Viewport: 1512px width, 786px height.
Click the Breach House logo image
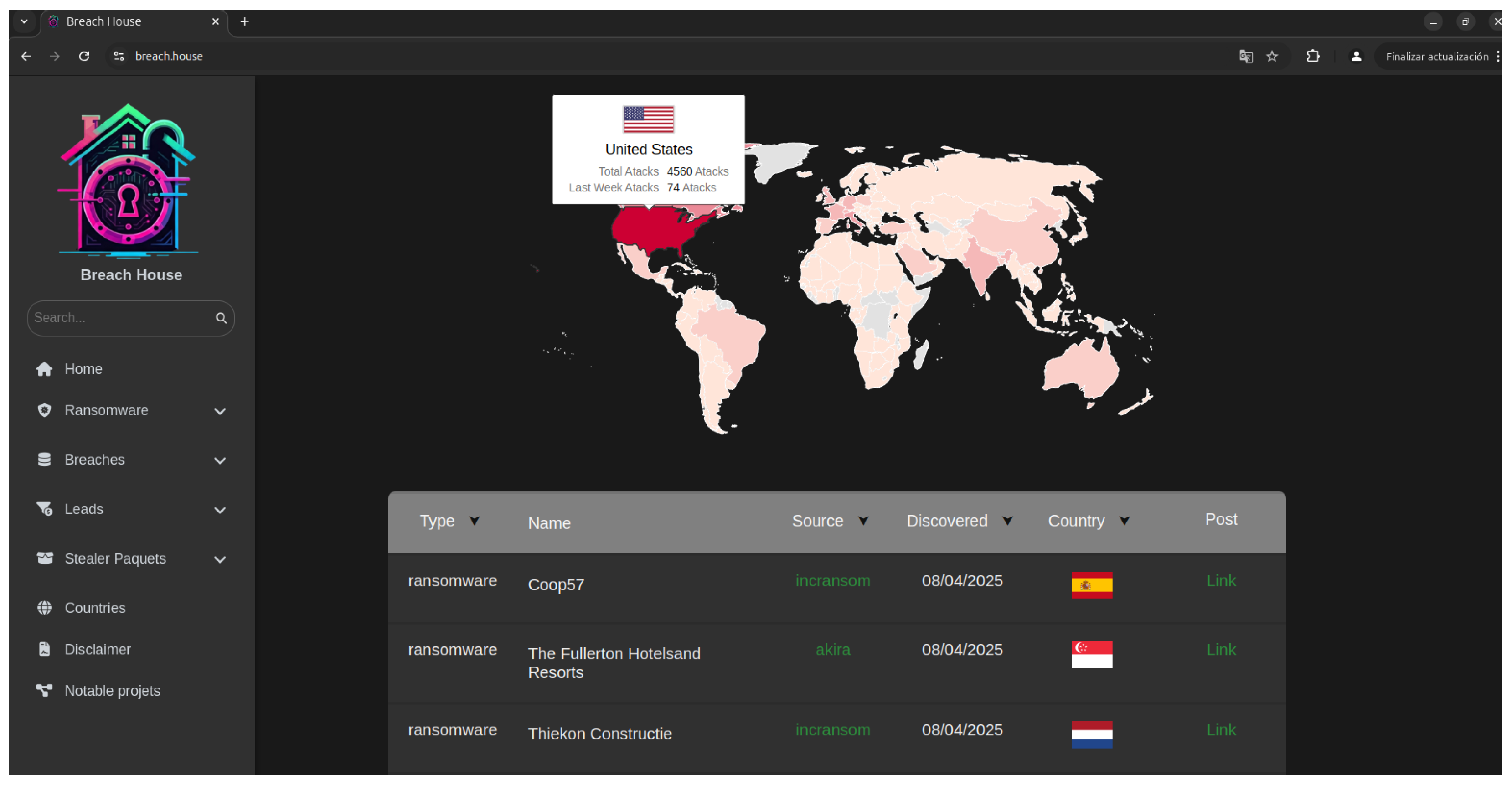click(129, 181)
